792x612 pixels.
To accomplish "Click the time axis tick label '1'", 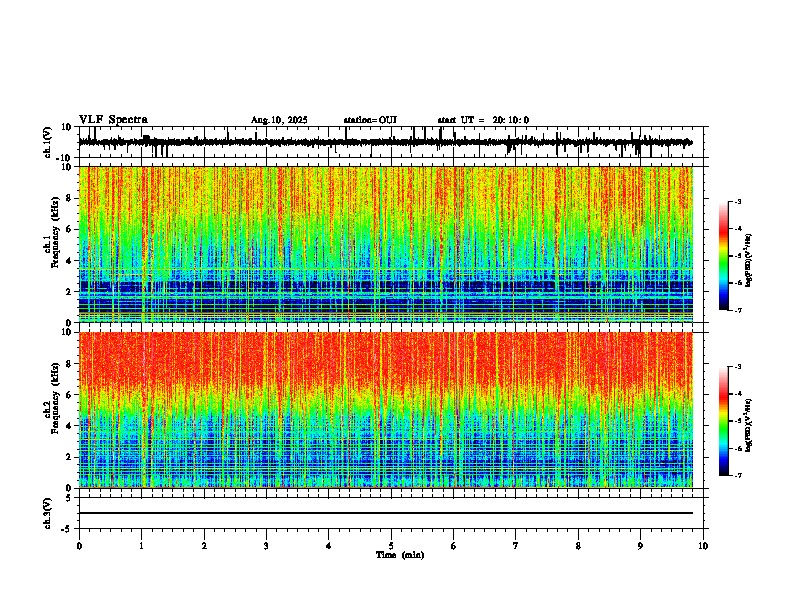I will click(x=141, y=546).
